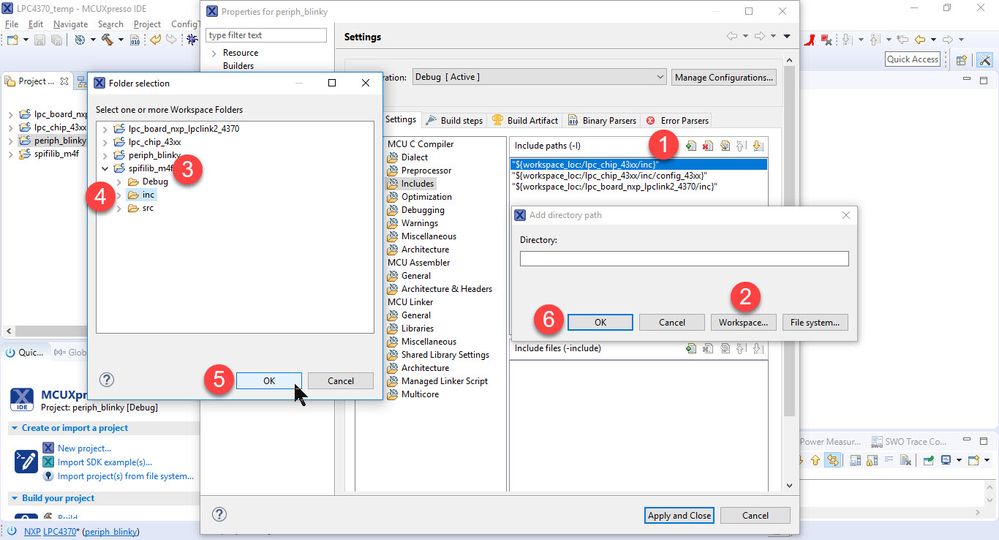999x540 pixels.
Task: Click the binary 010 file icon in toolbar
Action: pyautogui.click(x=135, y=39)
